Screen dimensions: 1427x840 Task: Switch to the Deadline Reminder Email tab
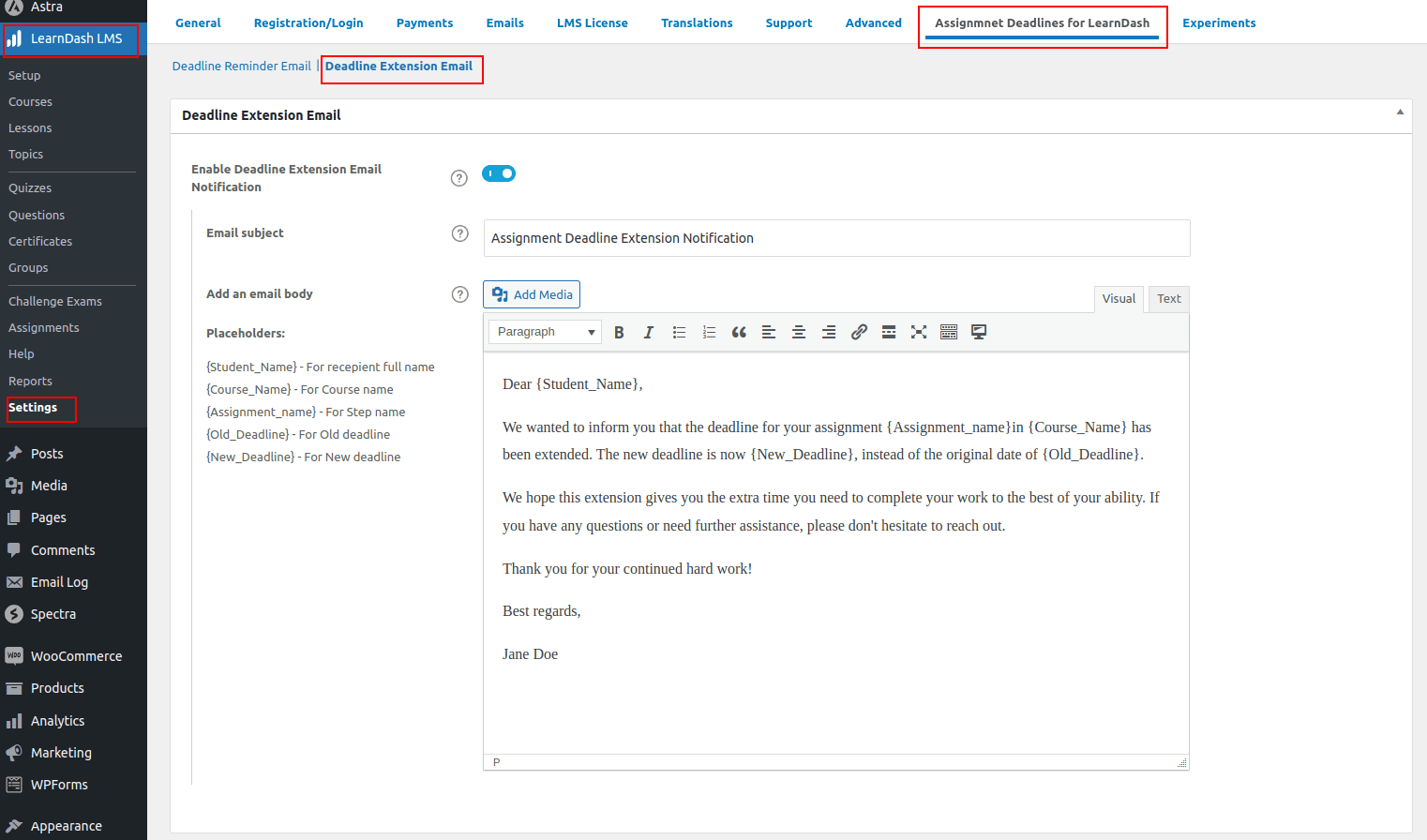tap(241, 66)
